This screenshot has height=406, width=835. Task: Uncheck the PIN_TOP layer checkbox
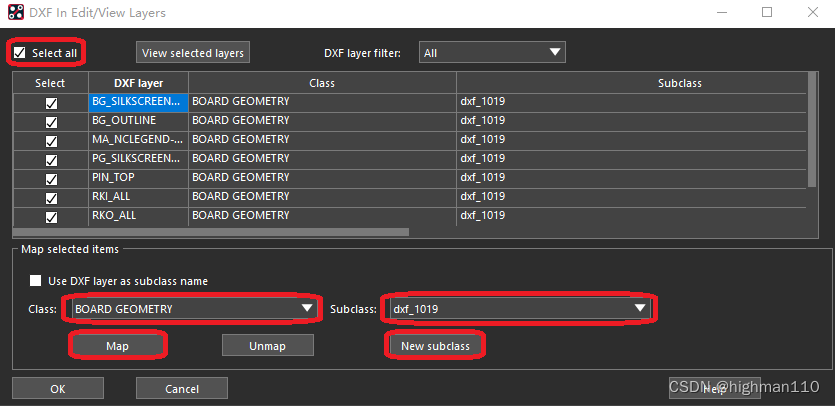tap(51, 179)
